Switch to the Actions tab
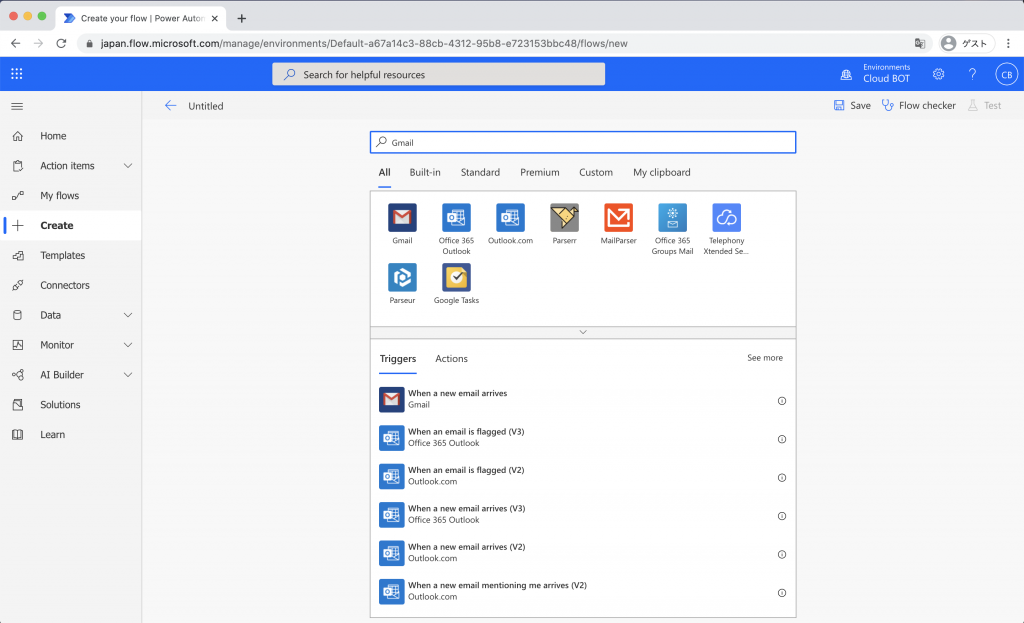Screen dimensions: 1024x623 (x=451, y=359)
